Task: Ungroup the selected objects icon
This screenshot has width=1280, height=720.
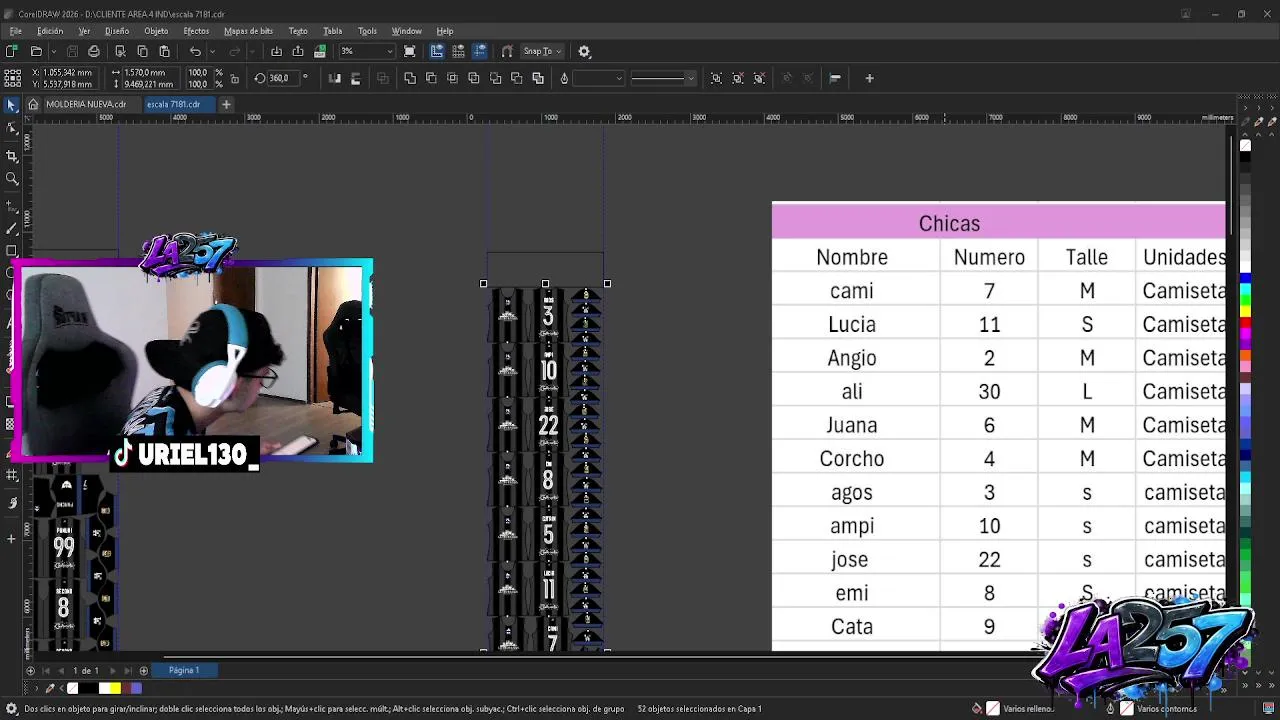Action: click(x=738, y=78)
